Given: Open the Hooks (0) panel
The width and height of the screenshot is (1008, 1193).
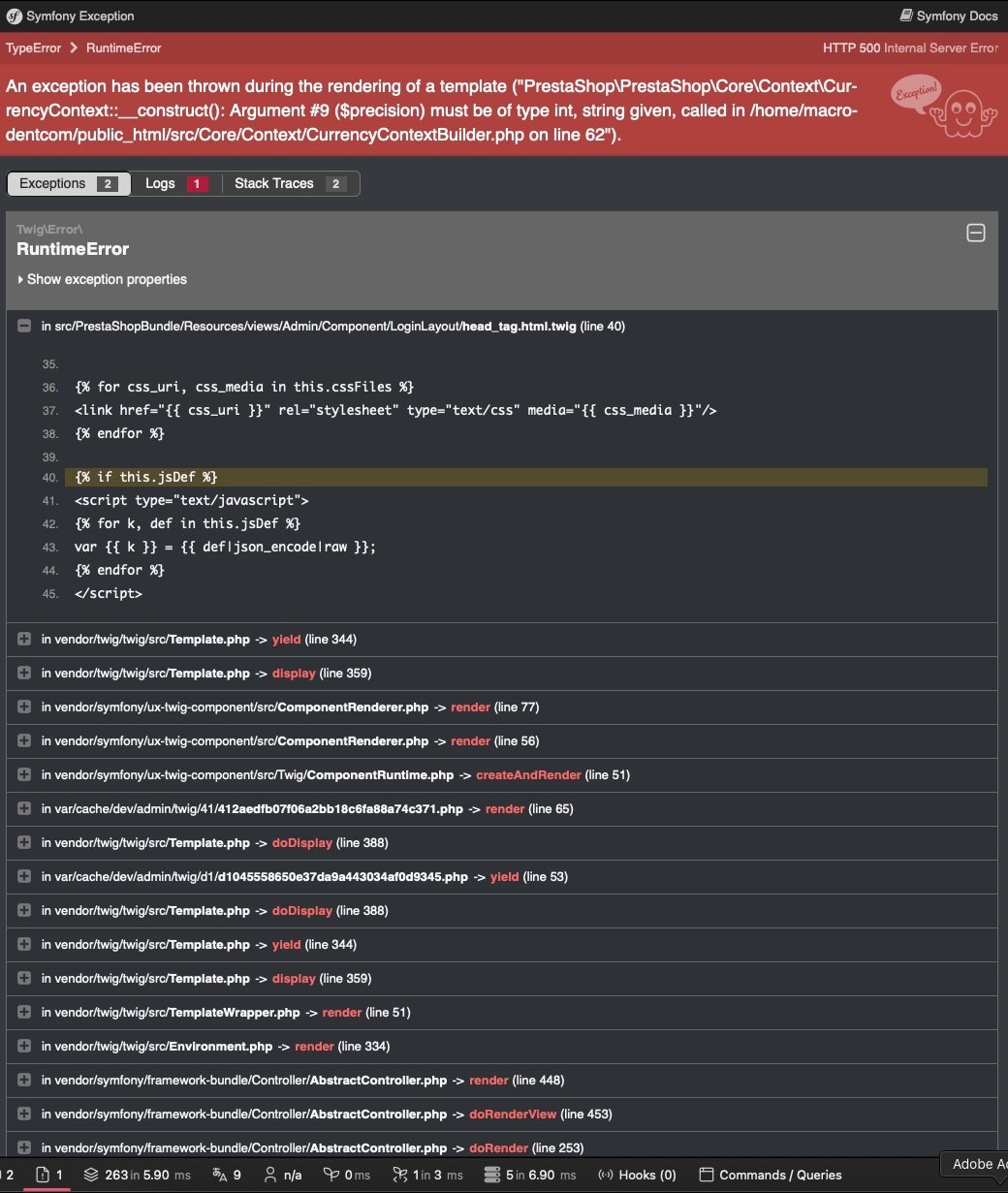Looking at the screenshot, I should point(638,1175).
